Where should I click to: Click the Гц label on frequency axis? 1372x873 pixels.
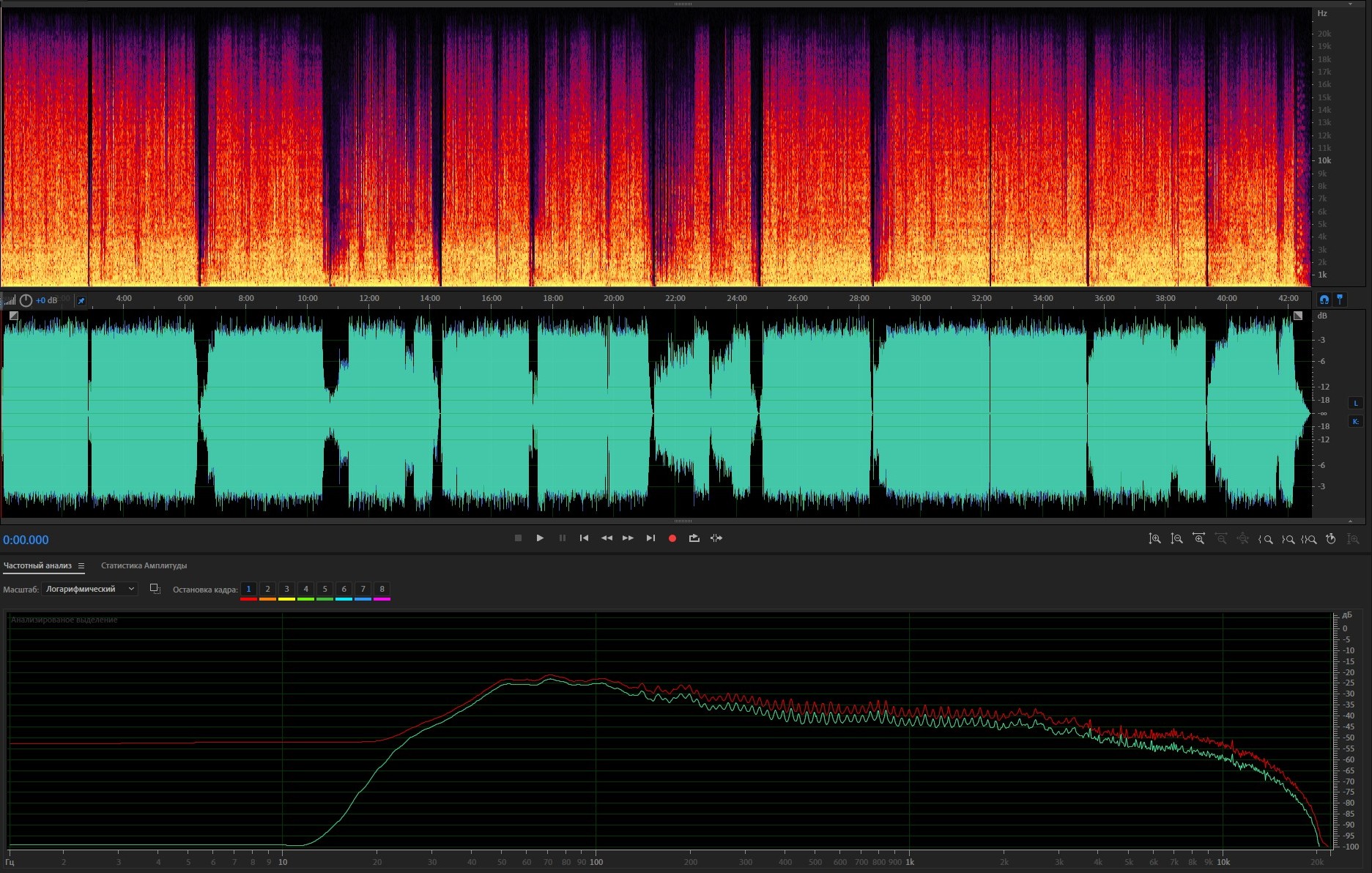click(10, 862)
